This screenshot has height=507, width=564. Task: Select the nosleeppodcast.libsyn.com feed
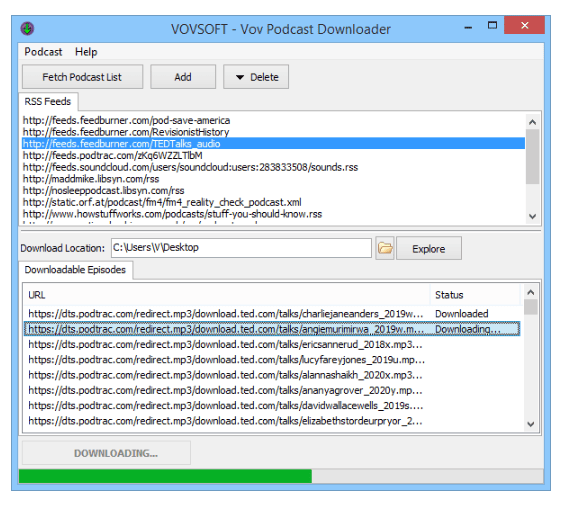point(273,190)
